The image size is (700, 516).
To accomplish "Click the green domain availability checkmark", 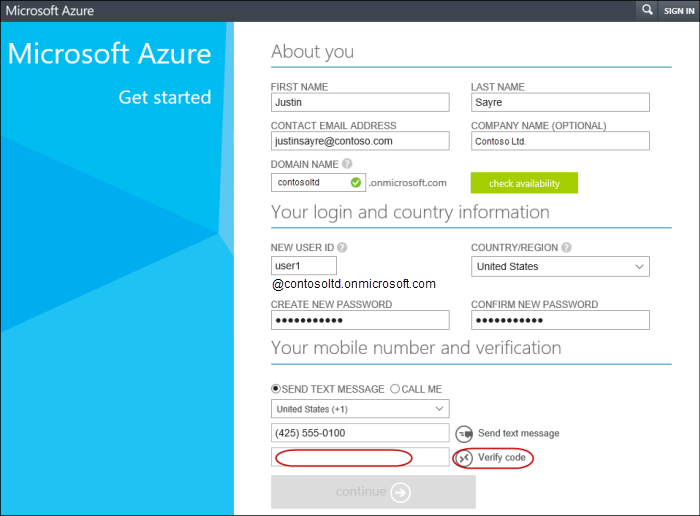I will tap(356, 183).
